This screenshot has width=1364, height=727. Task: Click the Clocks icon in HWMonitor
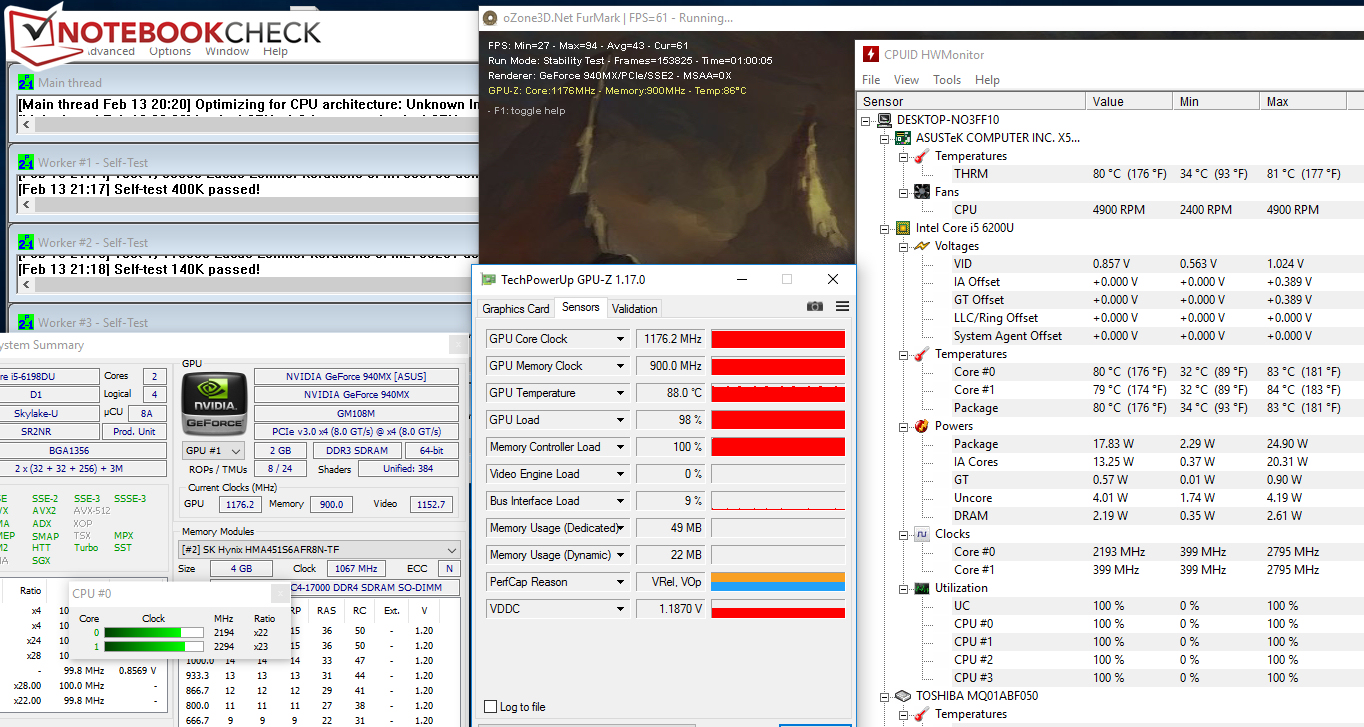pos(921,534)
